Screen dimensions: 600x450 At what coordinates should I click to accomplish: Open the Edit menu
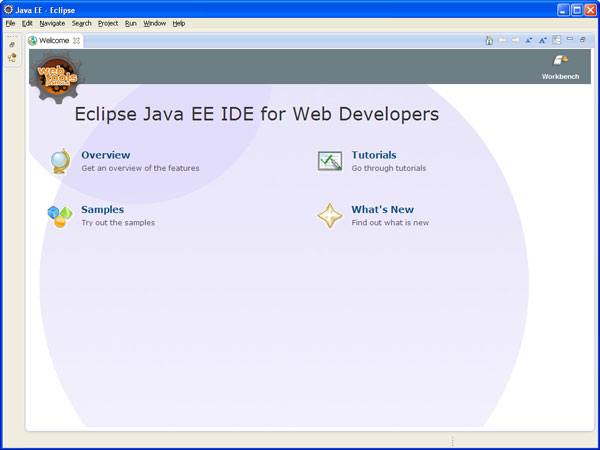[x=27, y=23]
